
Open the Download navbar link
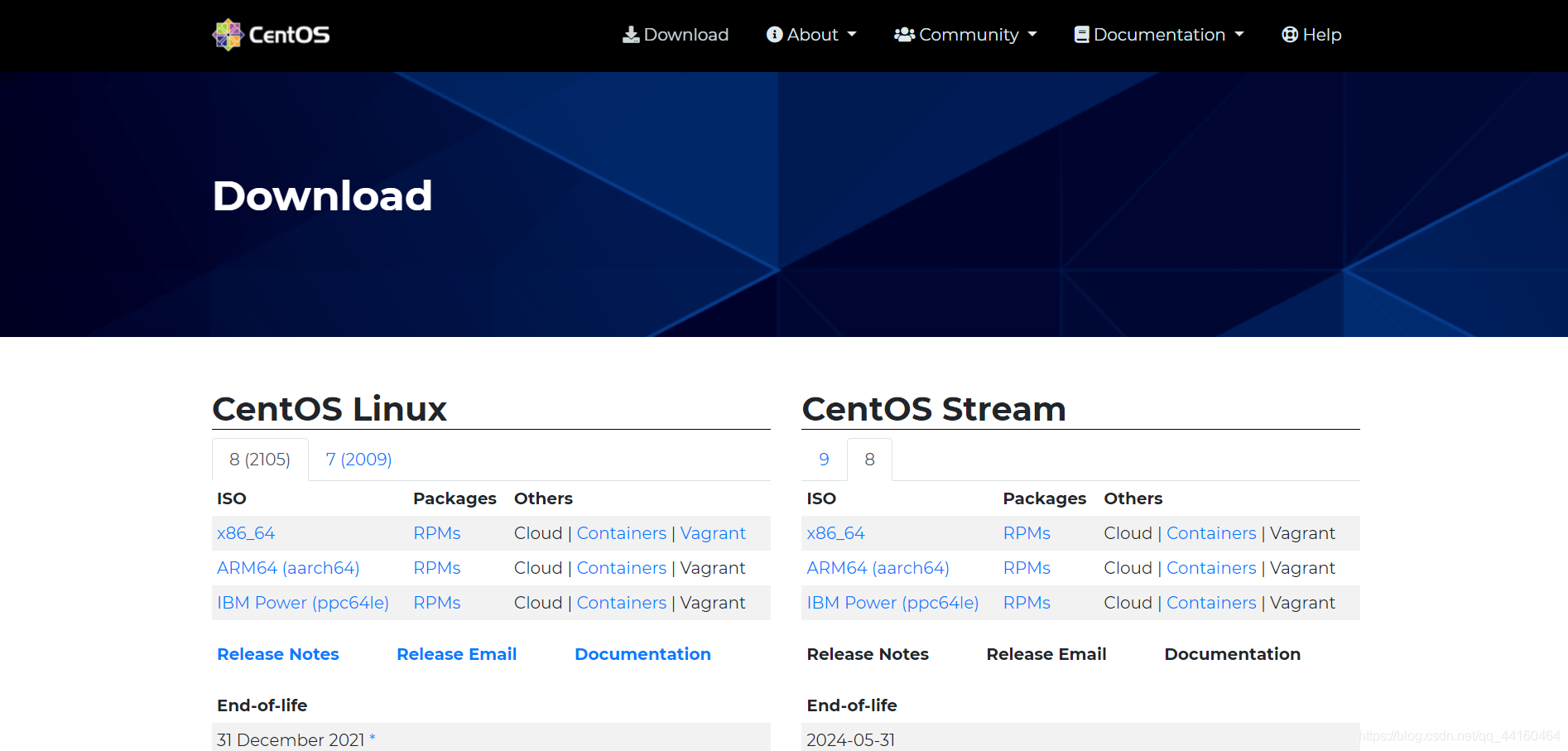[676, 35]
